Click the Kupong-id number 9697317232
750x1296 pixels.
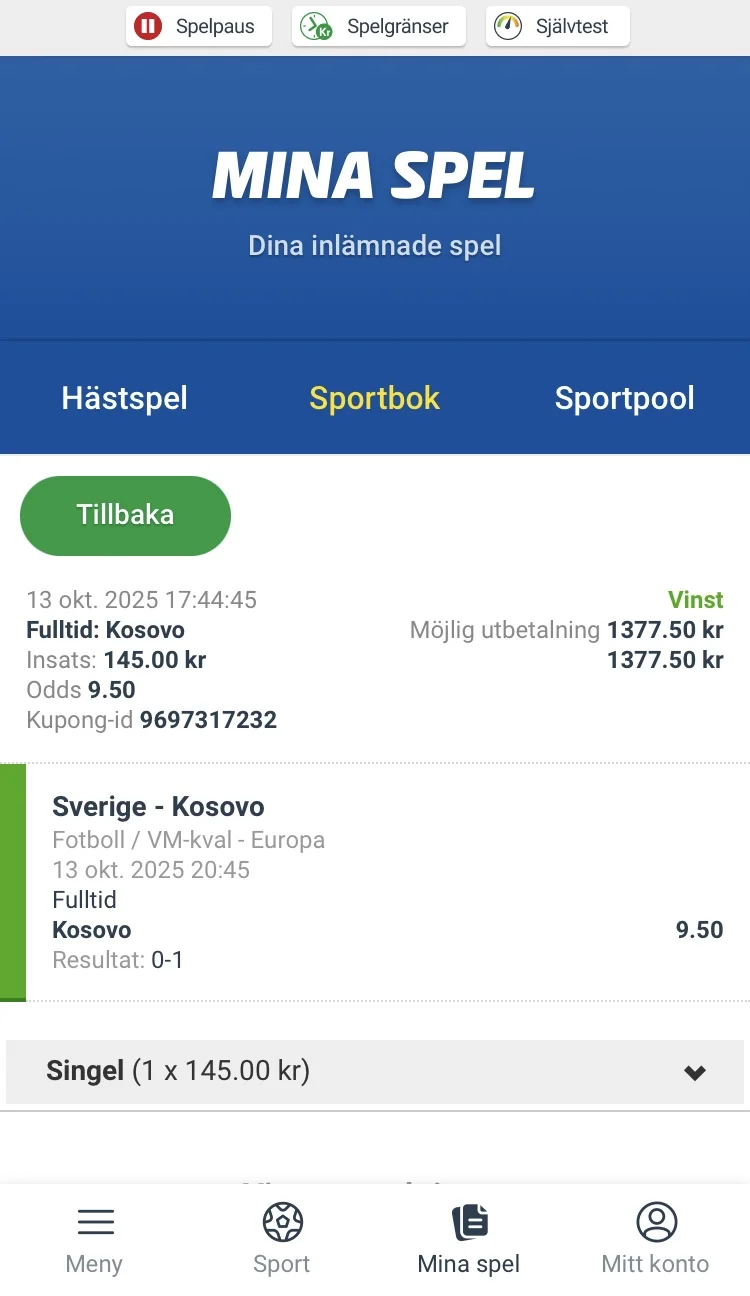coord(208,720)
